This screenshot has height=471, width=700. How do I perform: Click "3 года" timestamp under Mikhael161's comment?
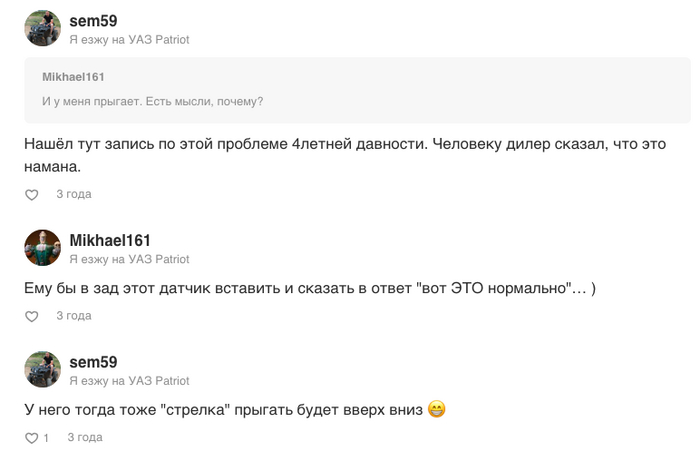[73, 316]
